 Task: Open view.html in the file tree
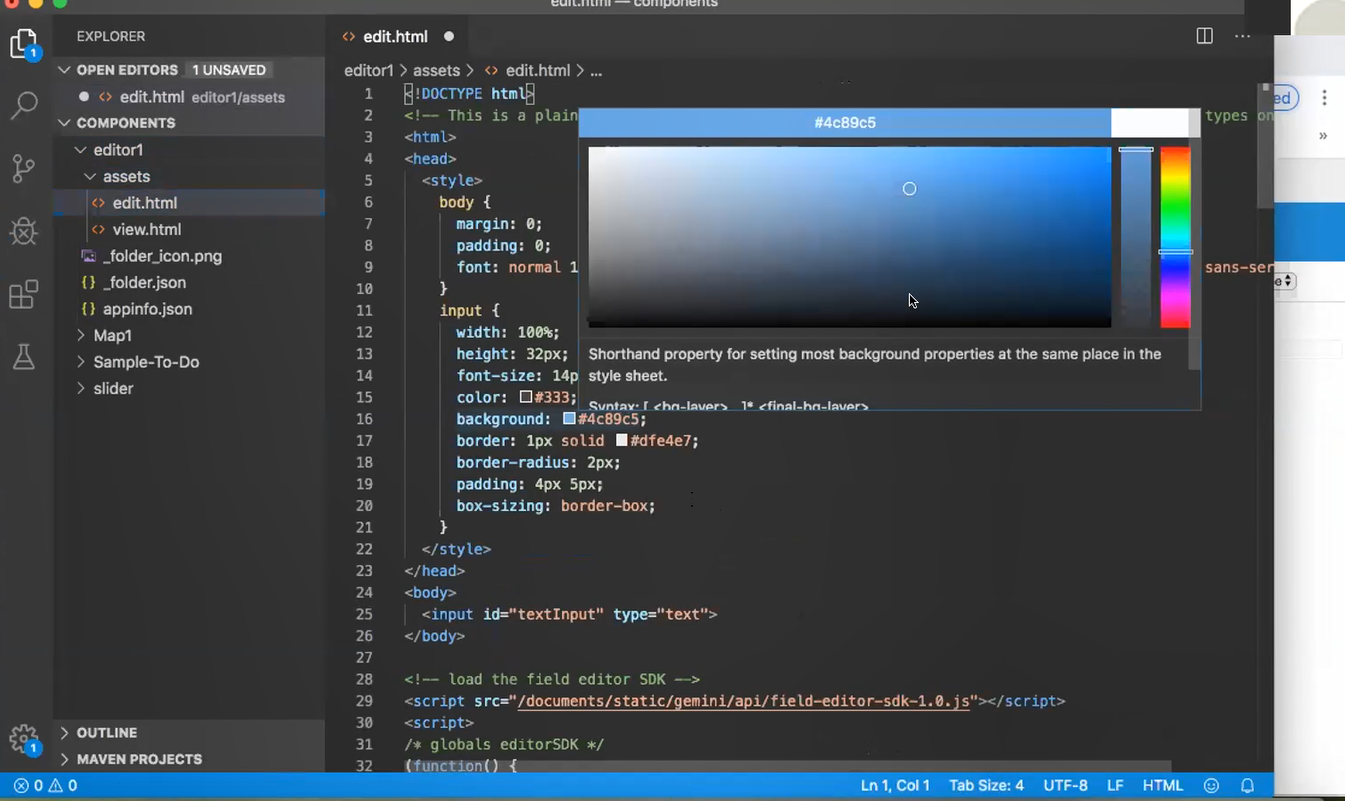point(146,230)
